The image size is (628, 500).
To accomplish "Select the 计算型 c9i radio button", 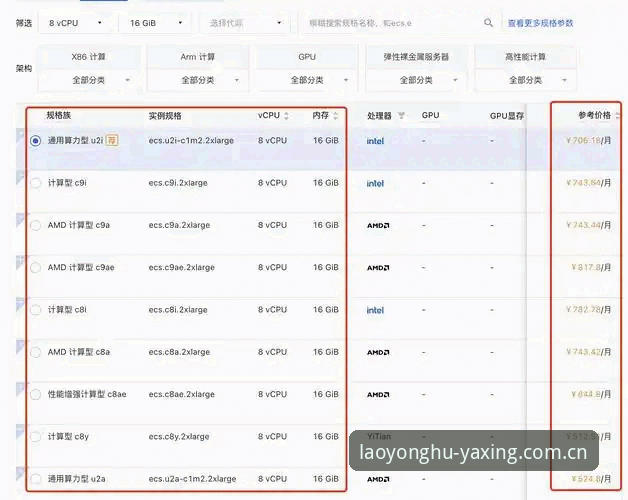I will [x=36, y=183].
